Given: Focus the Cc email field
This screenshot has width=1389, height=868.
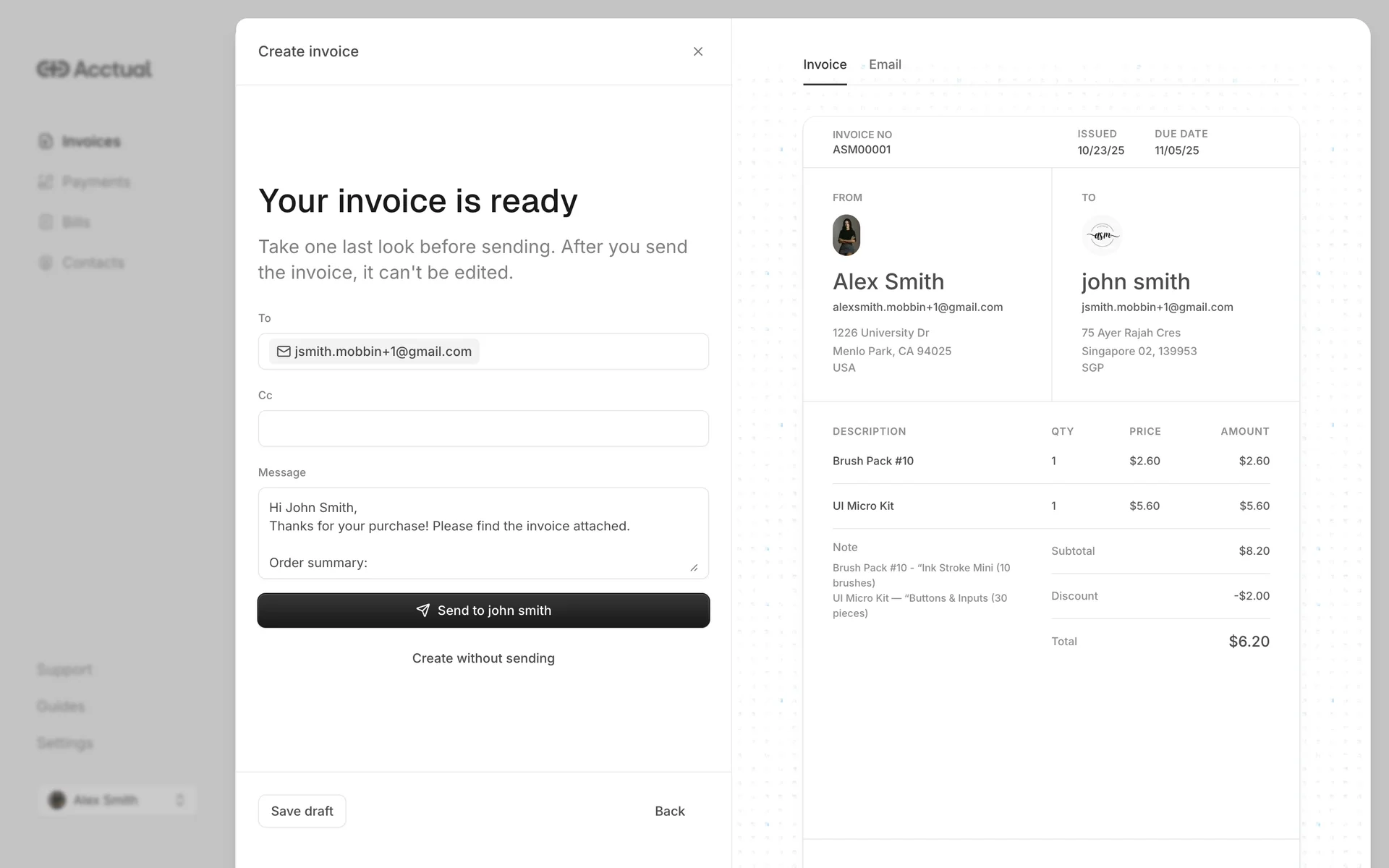Looking at the screenshot, I should point(483,428).
